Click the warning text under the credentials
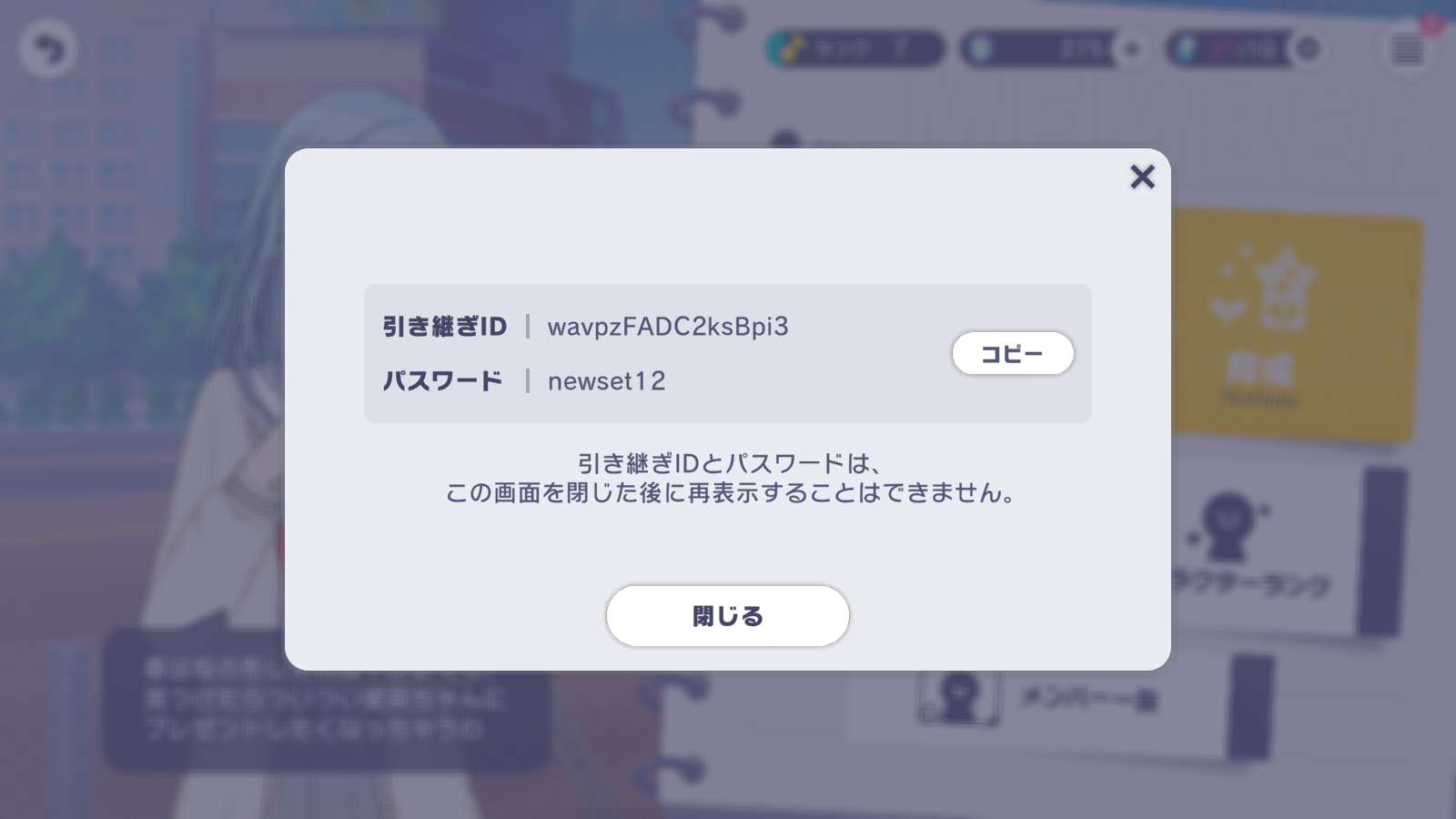 pyautogui.click(x=730, y=479)
